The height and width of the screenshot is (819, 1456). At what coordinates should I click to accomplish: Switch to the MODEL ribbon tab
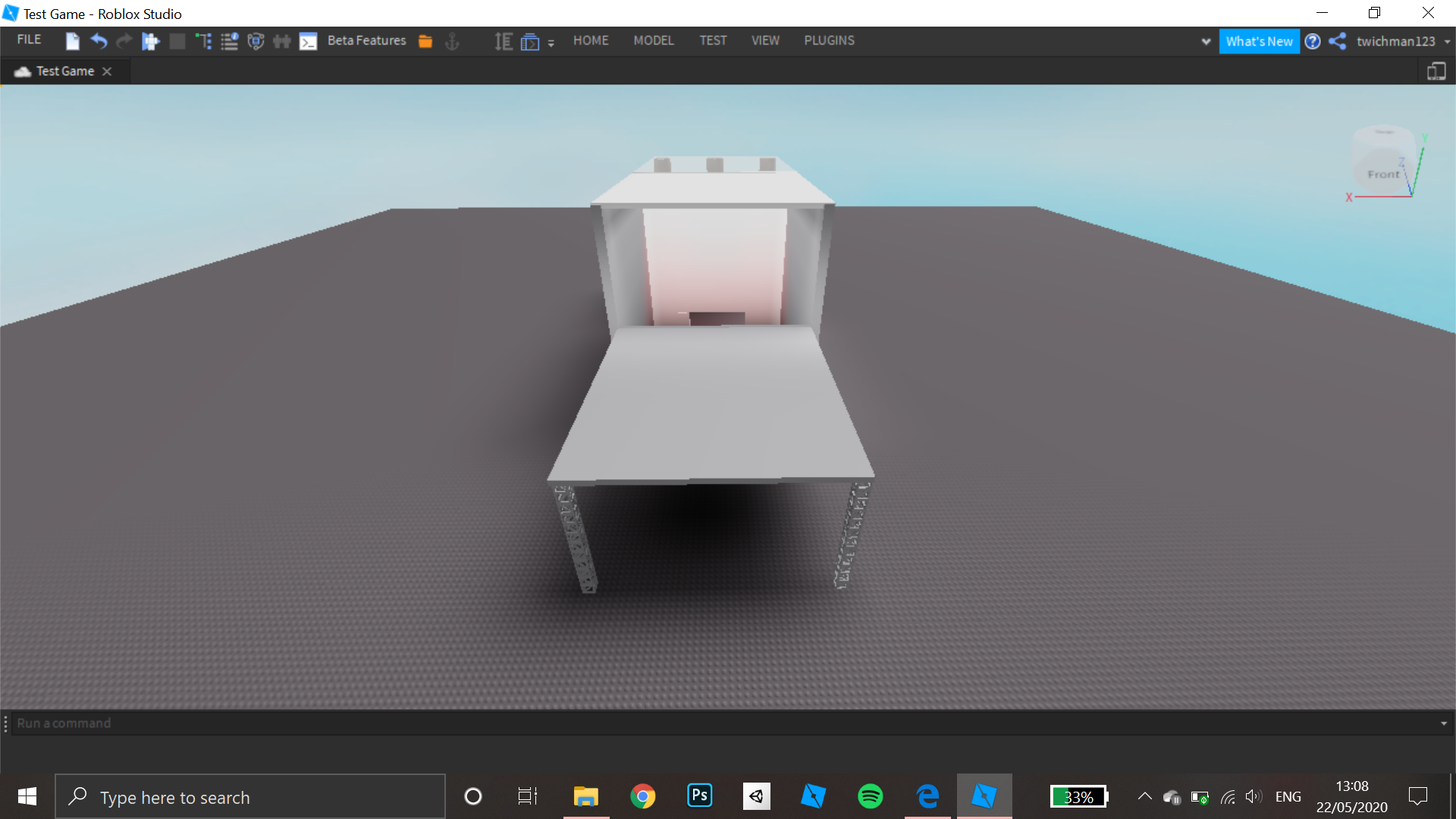click(x=653, y=40)
